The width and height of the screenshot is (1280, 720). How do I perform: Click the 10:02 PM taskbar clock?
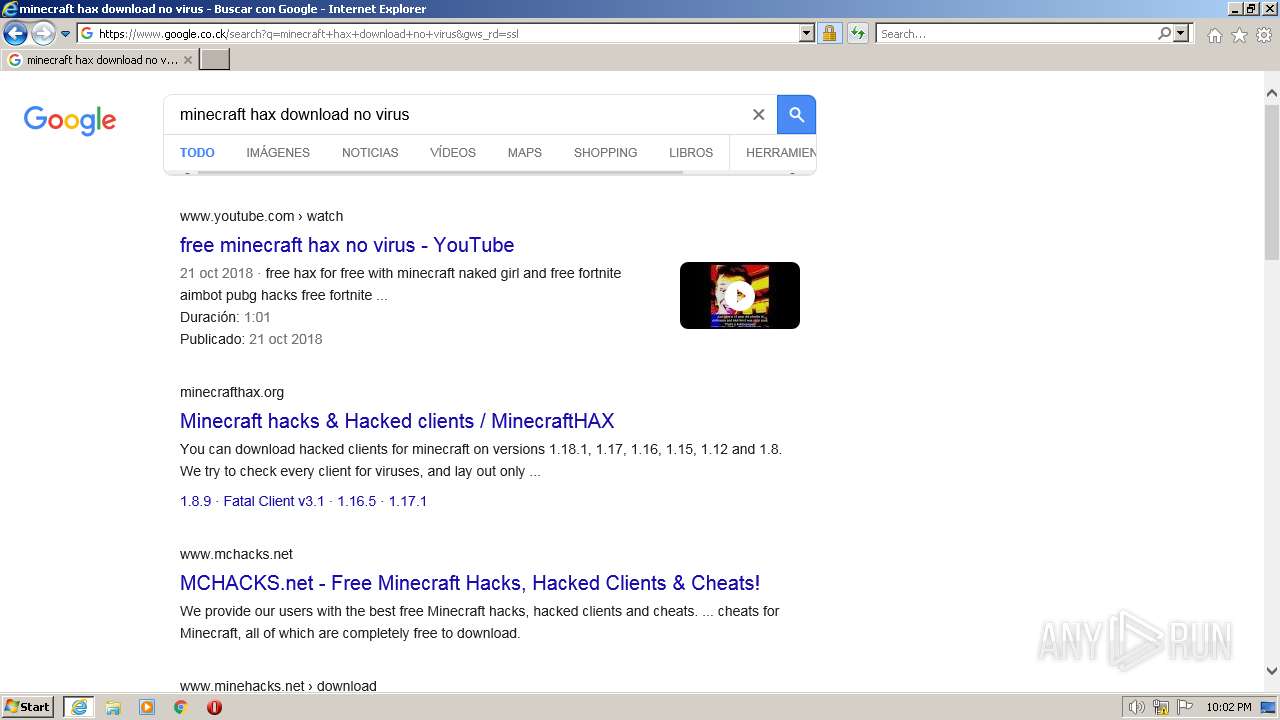click(x=1229, y=707)
